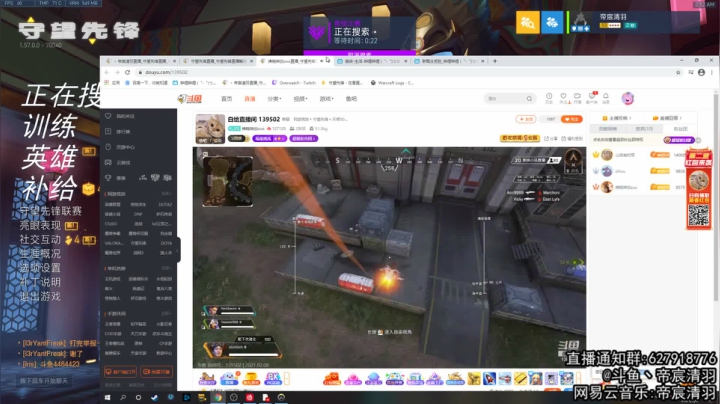Expand the 游戏 games dropdown

(326, 99)
